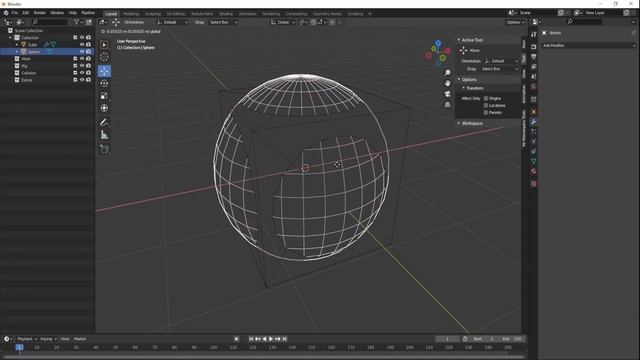Viewport: 640px width, 360px height.
Task: Select the Measure tool in toolbar
Action: pyautogui.click(x=104, y=135)
